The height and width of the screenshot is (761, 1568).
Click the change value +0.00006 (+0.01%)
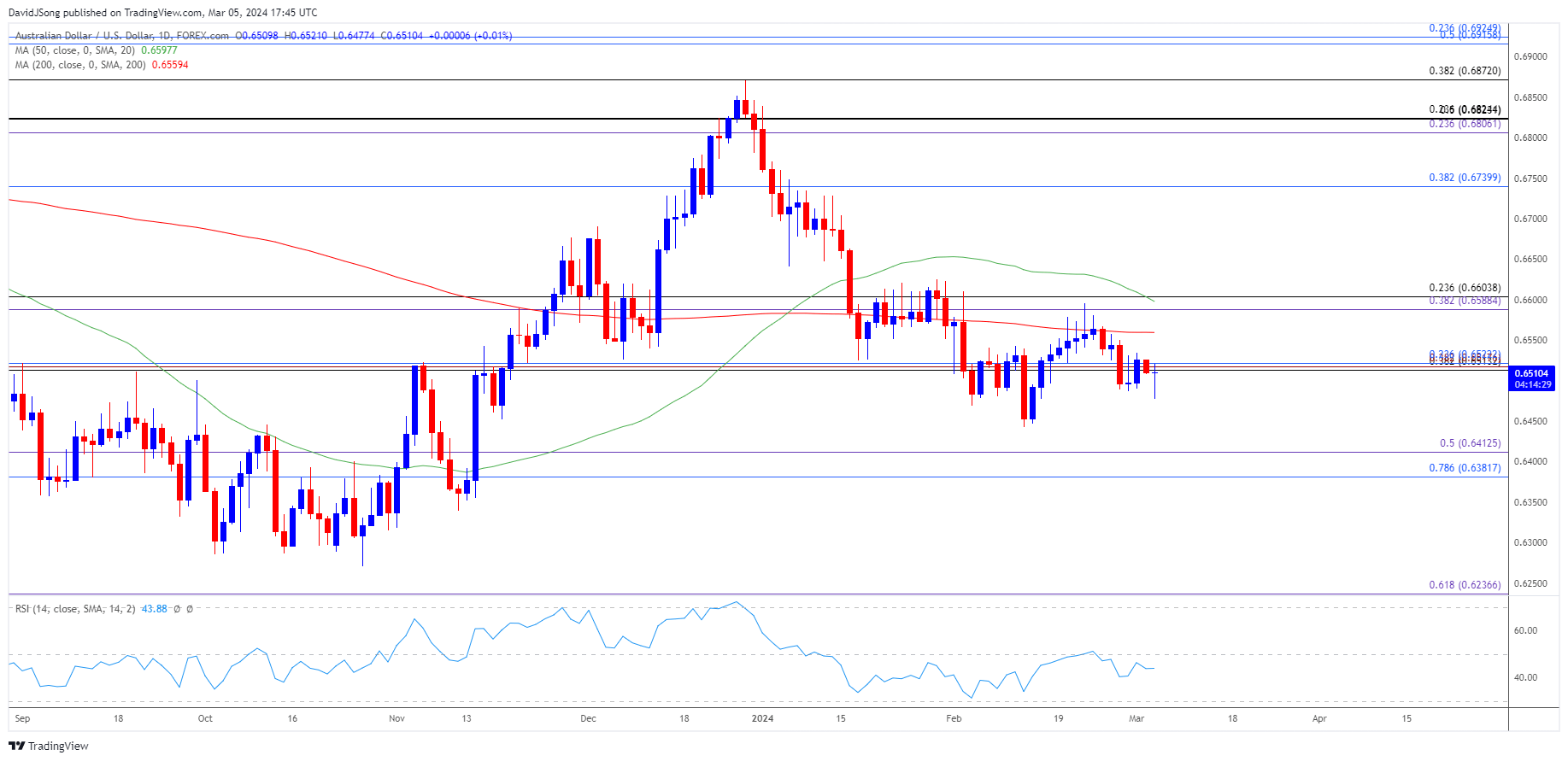coord(470,36)
